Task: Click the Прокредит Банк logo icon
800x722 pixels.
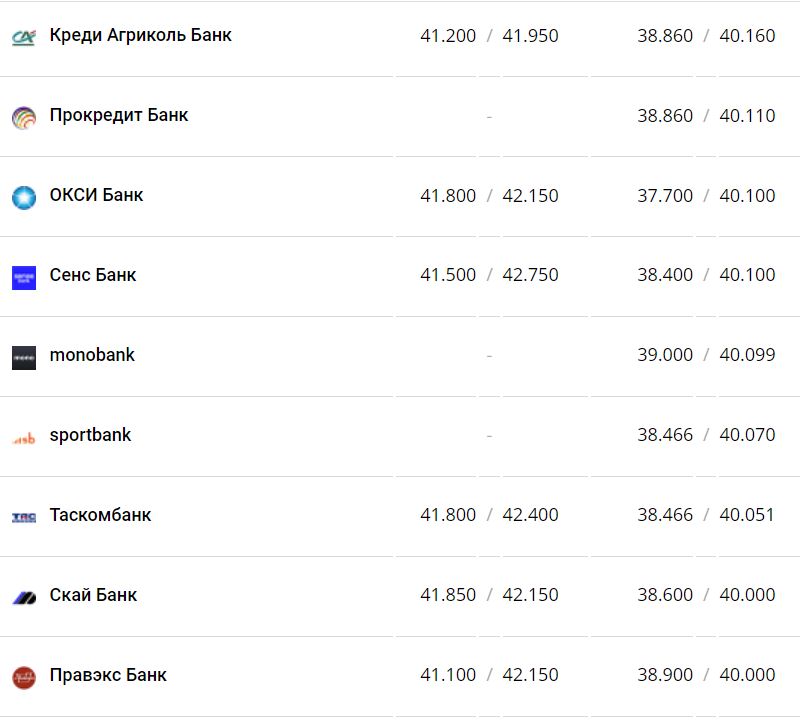Action: (x=24, y=117)
